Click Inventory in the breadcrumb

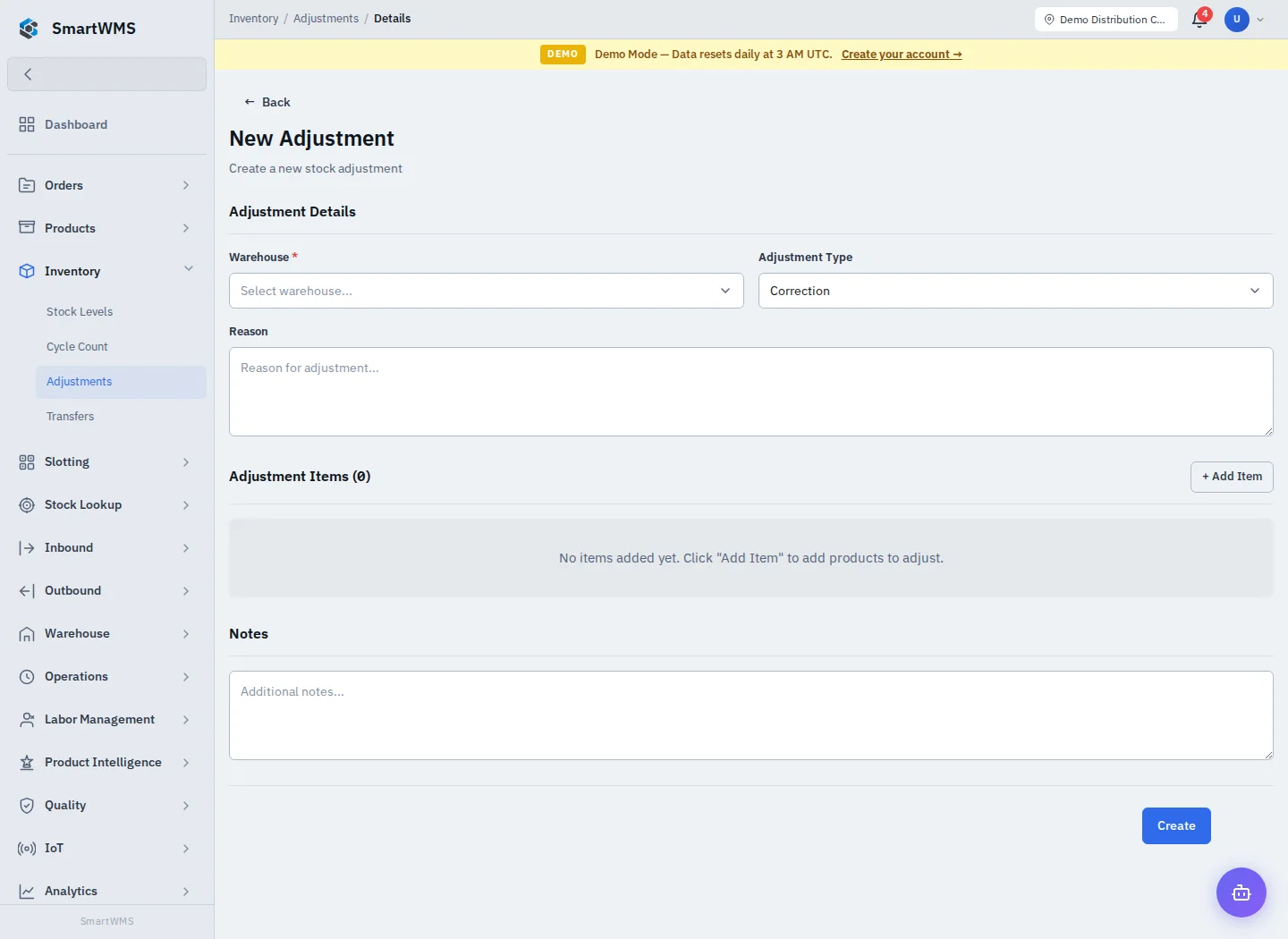click(x=254, y=19)
